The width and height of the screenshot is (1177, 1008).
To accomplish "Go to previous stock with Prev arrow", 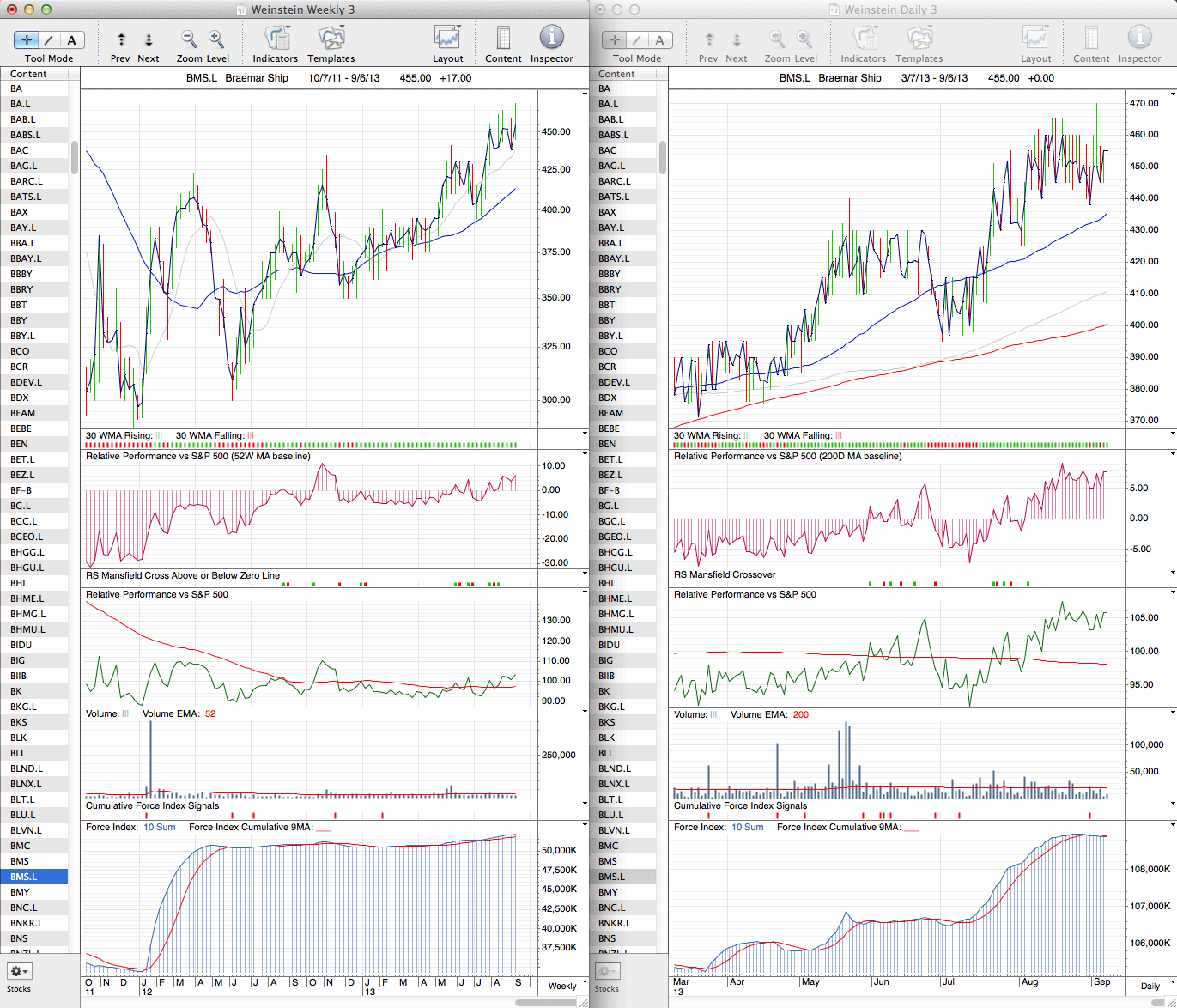I will tap(121, 39).
